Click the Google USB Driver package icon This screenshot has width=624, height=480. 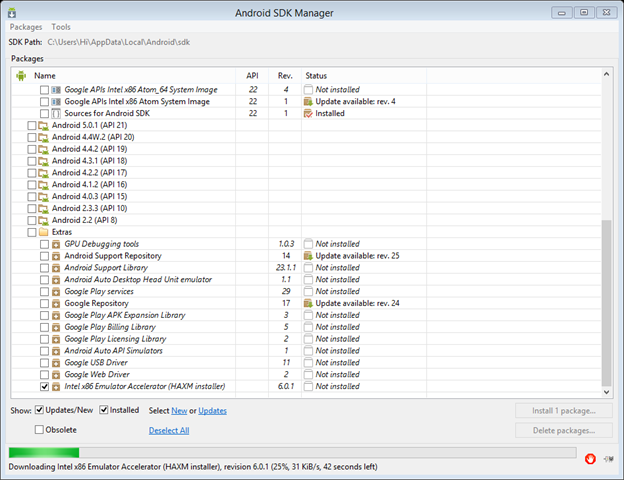[x=56, y=362]
